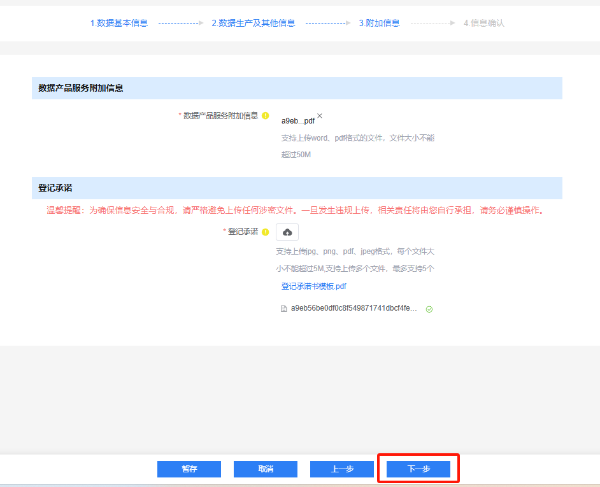Screen dimensions: 600x487
Task: Go back with the 上一步 button
Action: [x=342, y=469]
